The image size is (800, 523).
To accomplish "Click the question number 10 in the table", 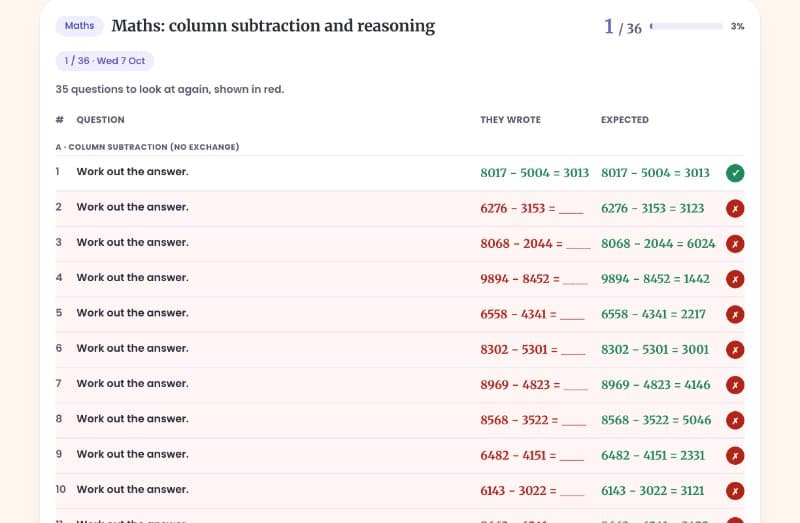I will tap(61, 489).
